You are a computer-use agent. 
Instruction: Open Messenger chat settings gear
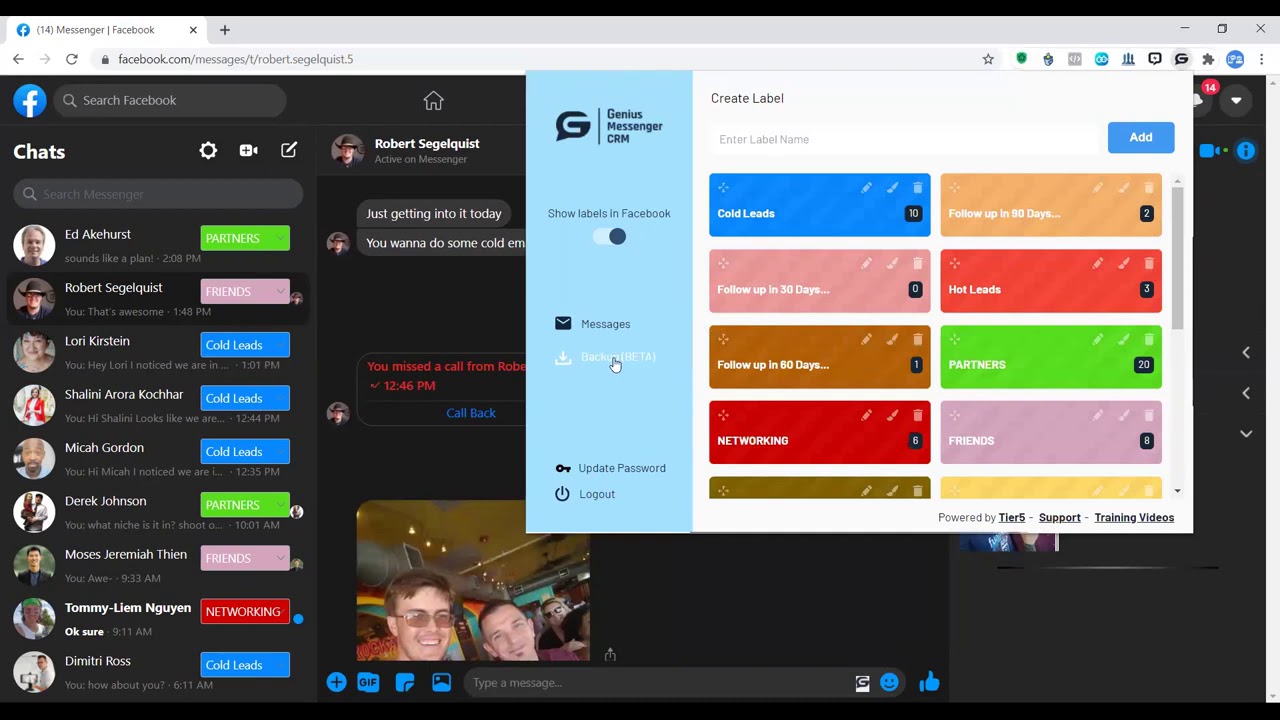(208, 150)
